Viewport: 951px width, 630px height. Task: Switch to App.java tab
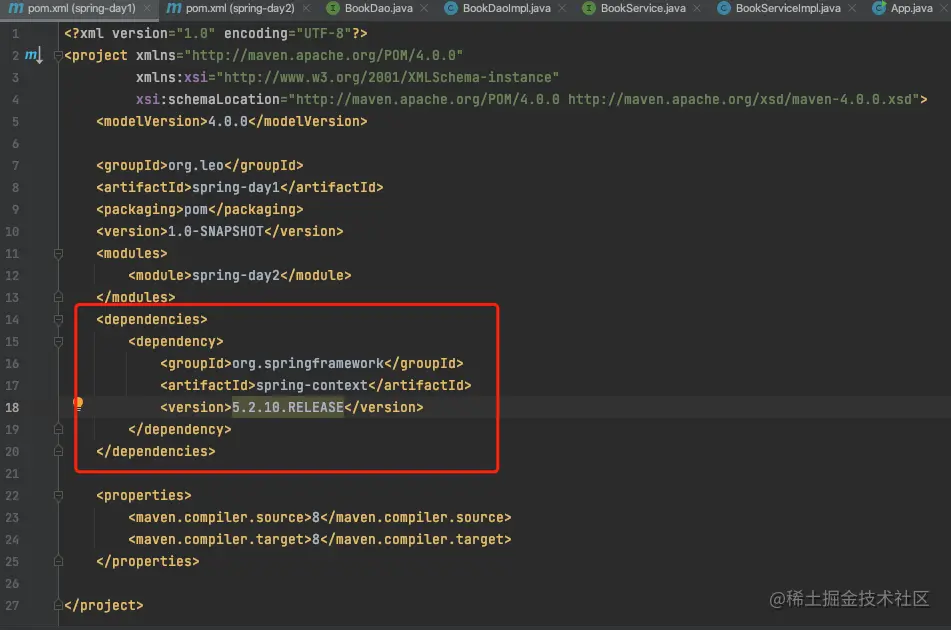(911, 8)
